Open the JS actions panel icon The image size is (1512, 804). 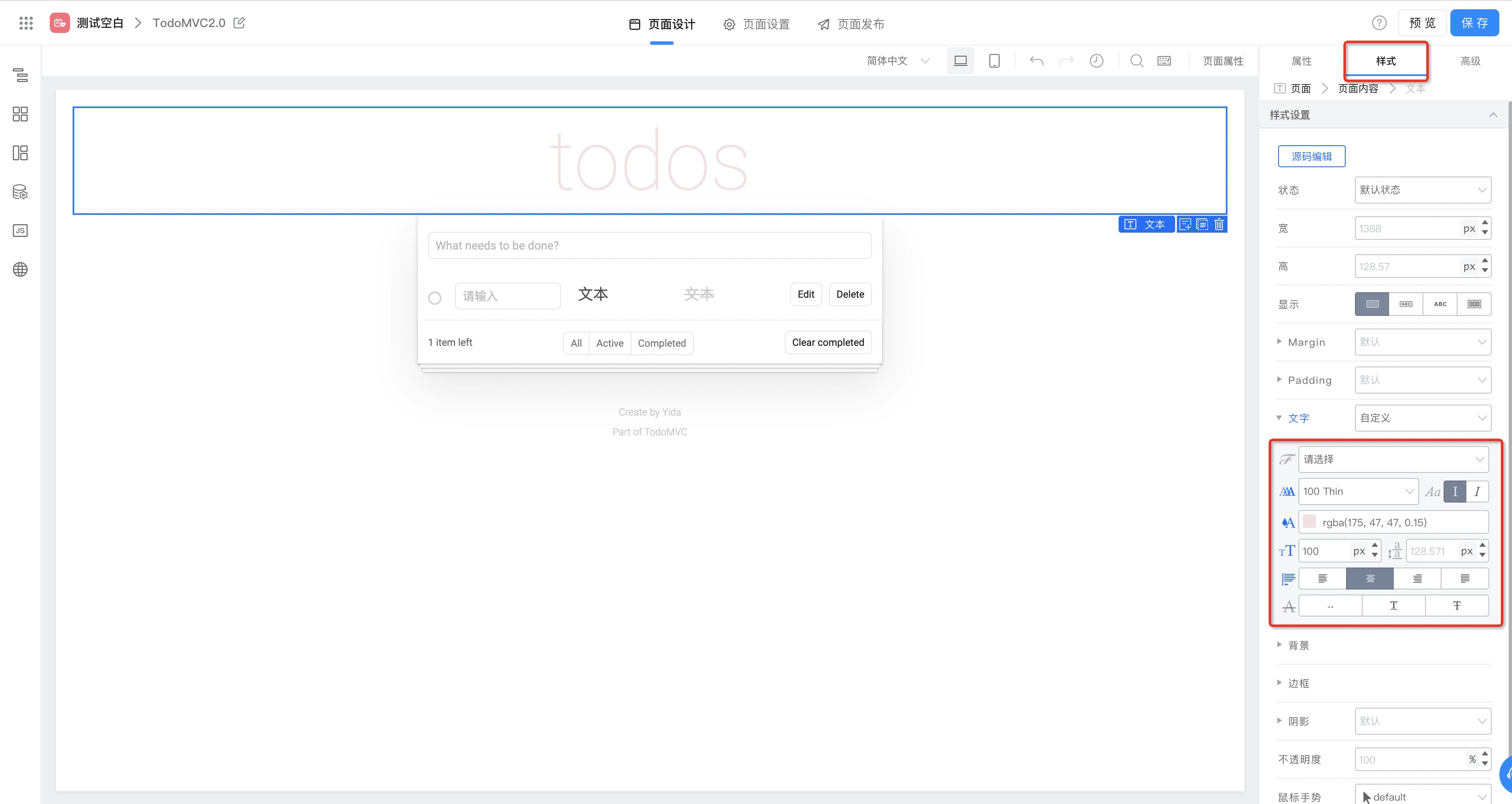(20, 230)
